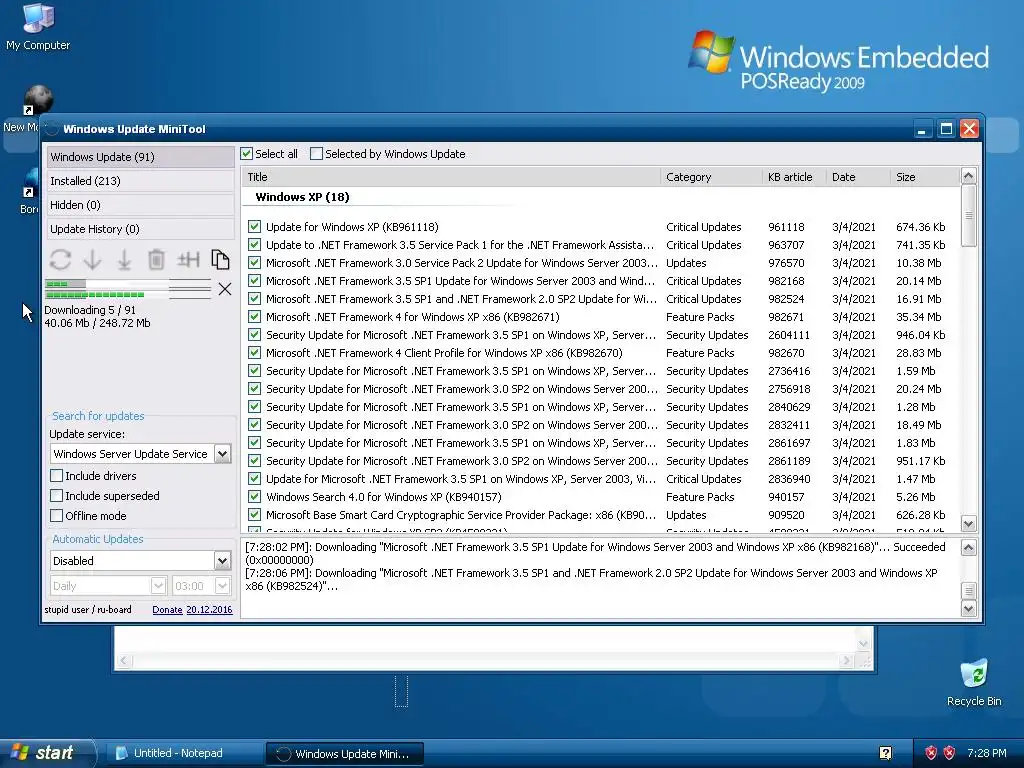Click the download updates arrow icon

tap(92, 259)
